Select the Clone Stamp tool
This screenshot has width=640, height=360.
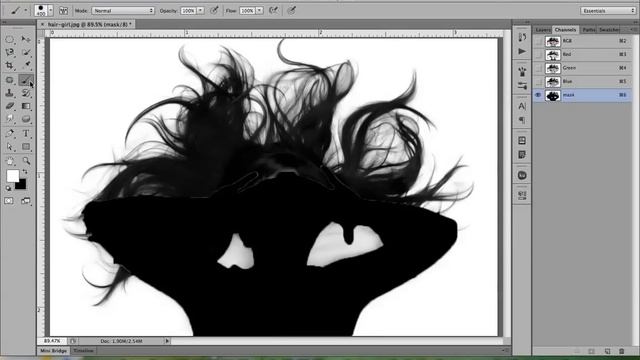click(9, 93)
